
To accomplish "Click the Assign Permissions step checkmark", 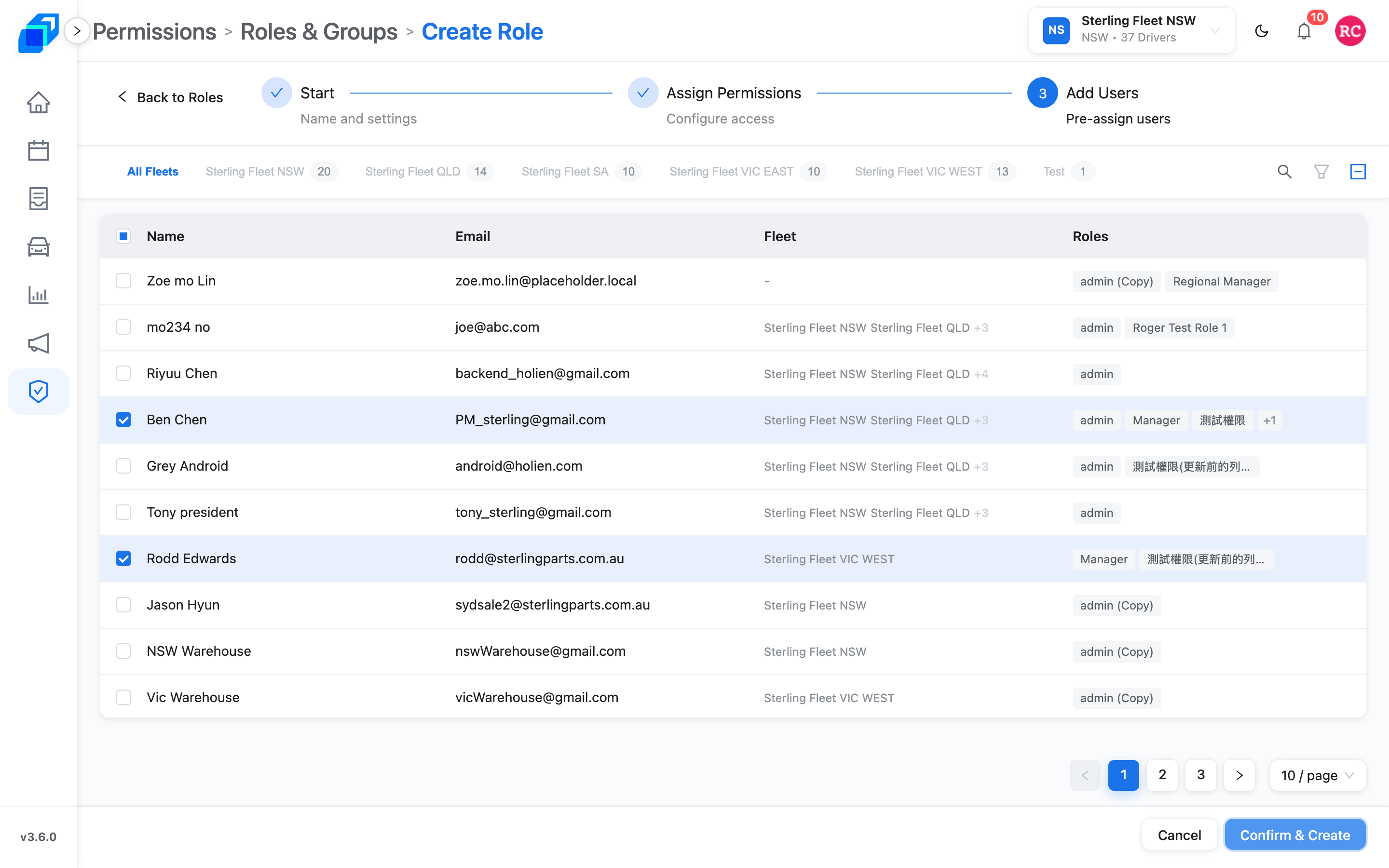I will click(x=643, y=93).
